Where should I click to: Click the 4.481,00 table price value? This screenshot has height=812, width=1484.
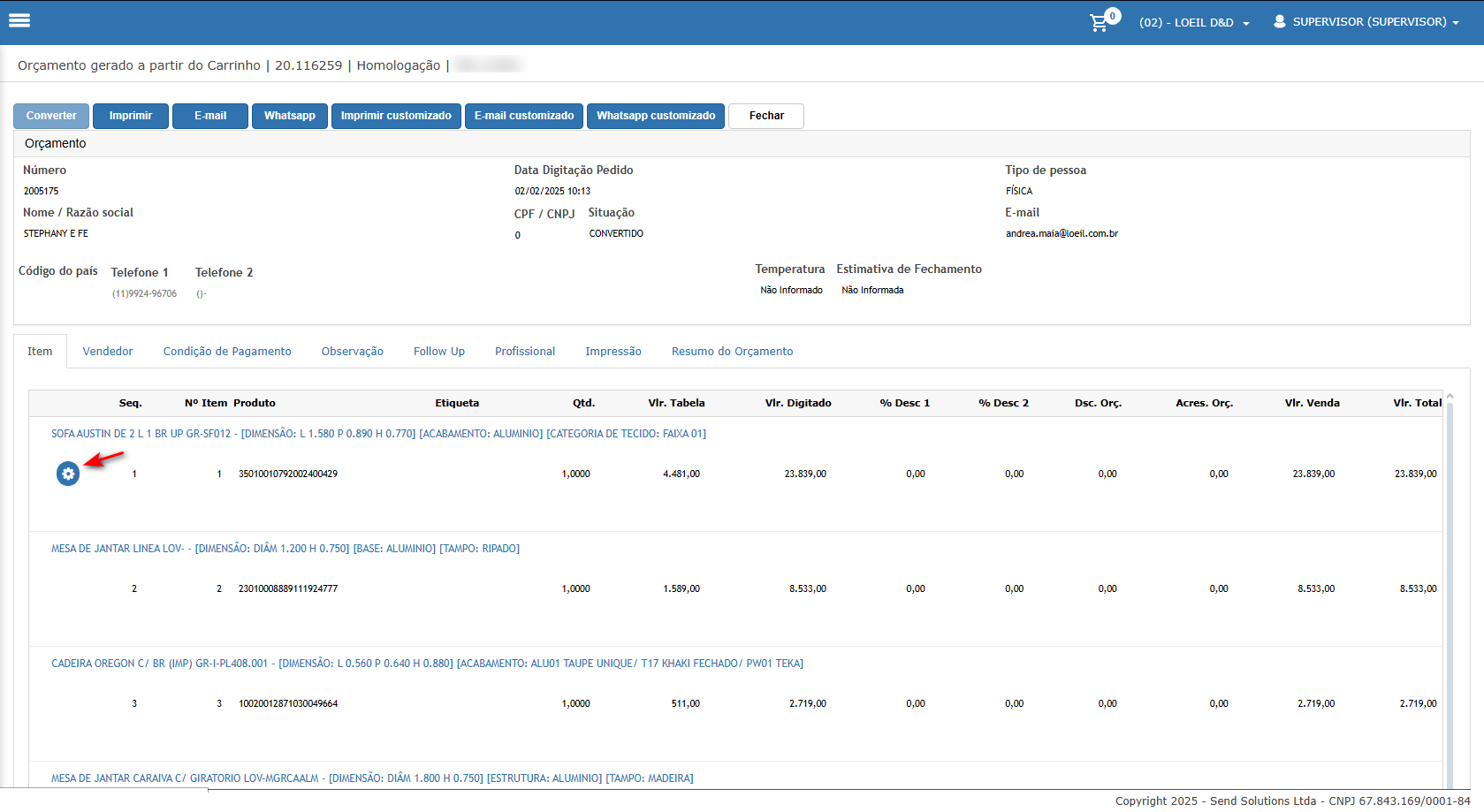(681, 474)
